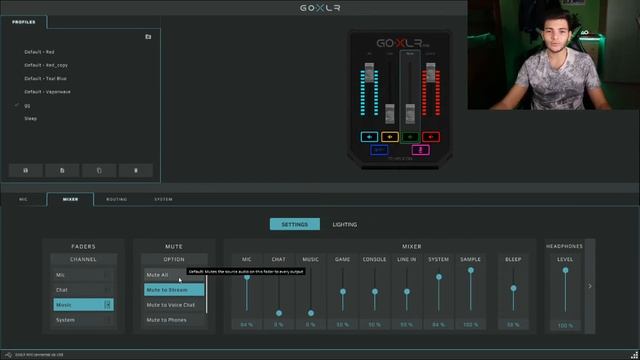This screenshot has height=360, width=640.
Task: Click the Lighting button
Action: pyautogui.click(x=345, y=224)
